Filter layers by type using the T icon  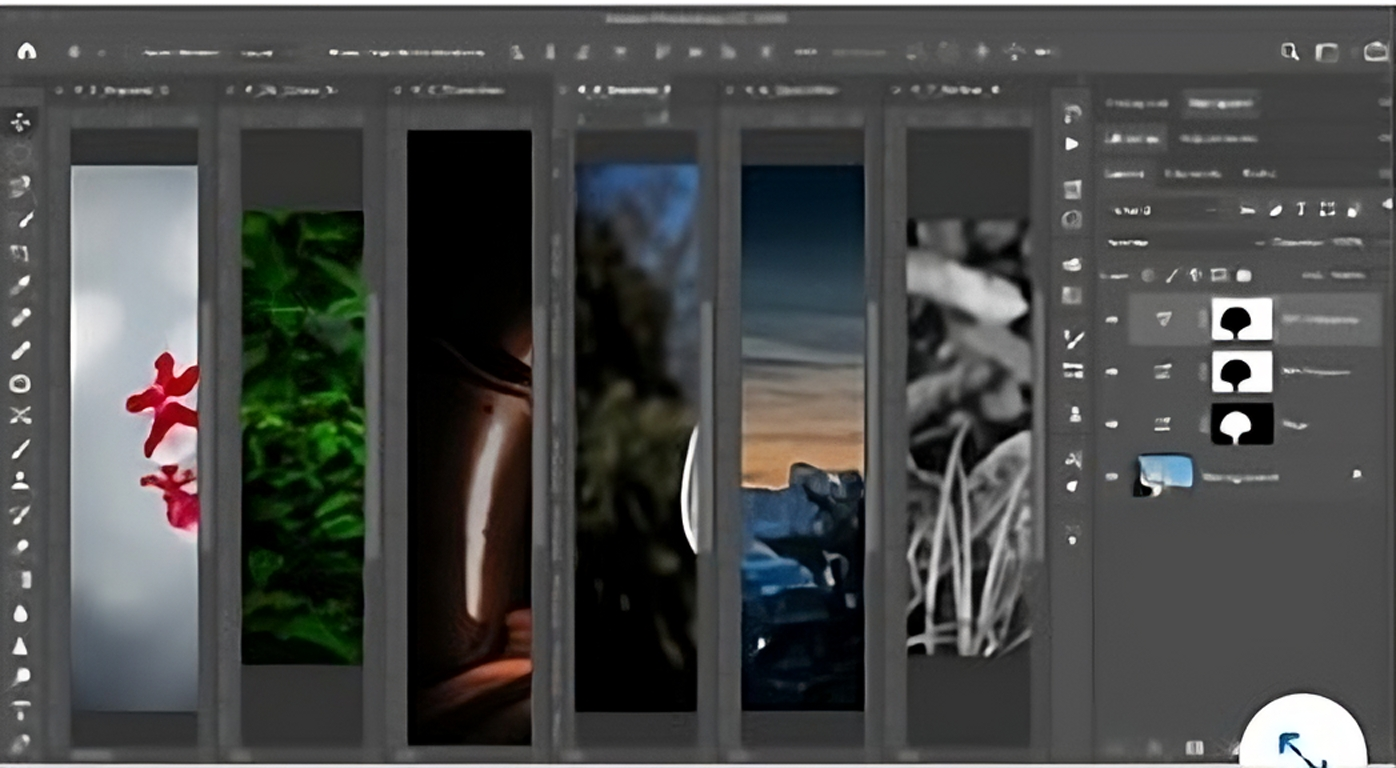1301,210
